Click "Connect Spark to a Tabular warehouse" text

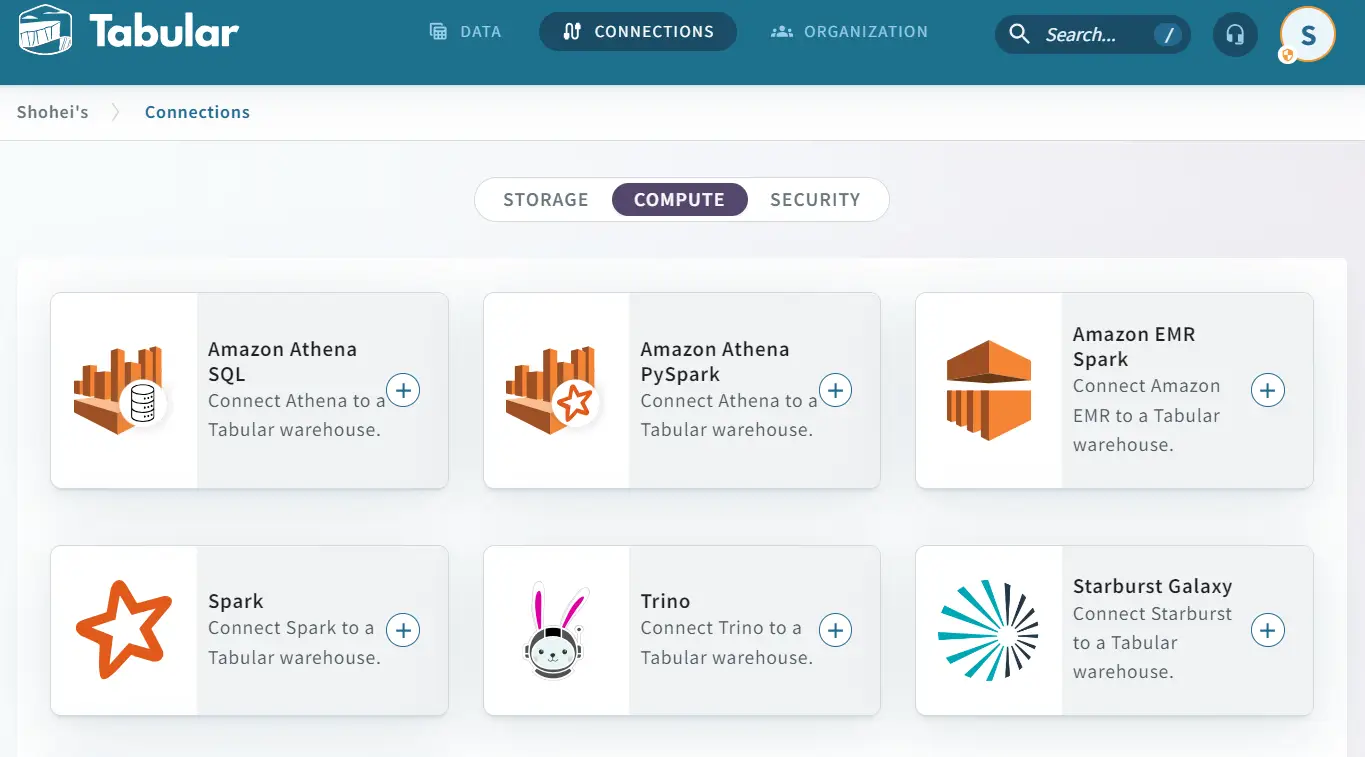click(x=294, y=642)
